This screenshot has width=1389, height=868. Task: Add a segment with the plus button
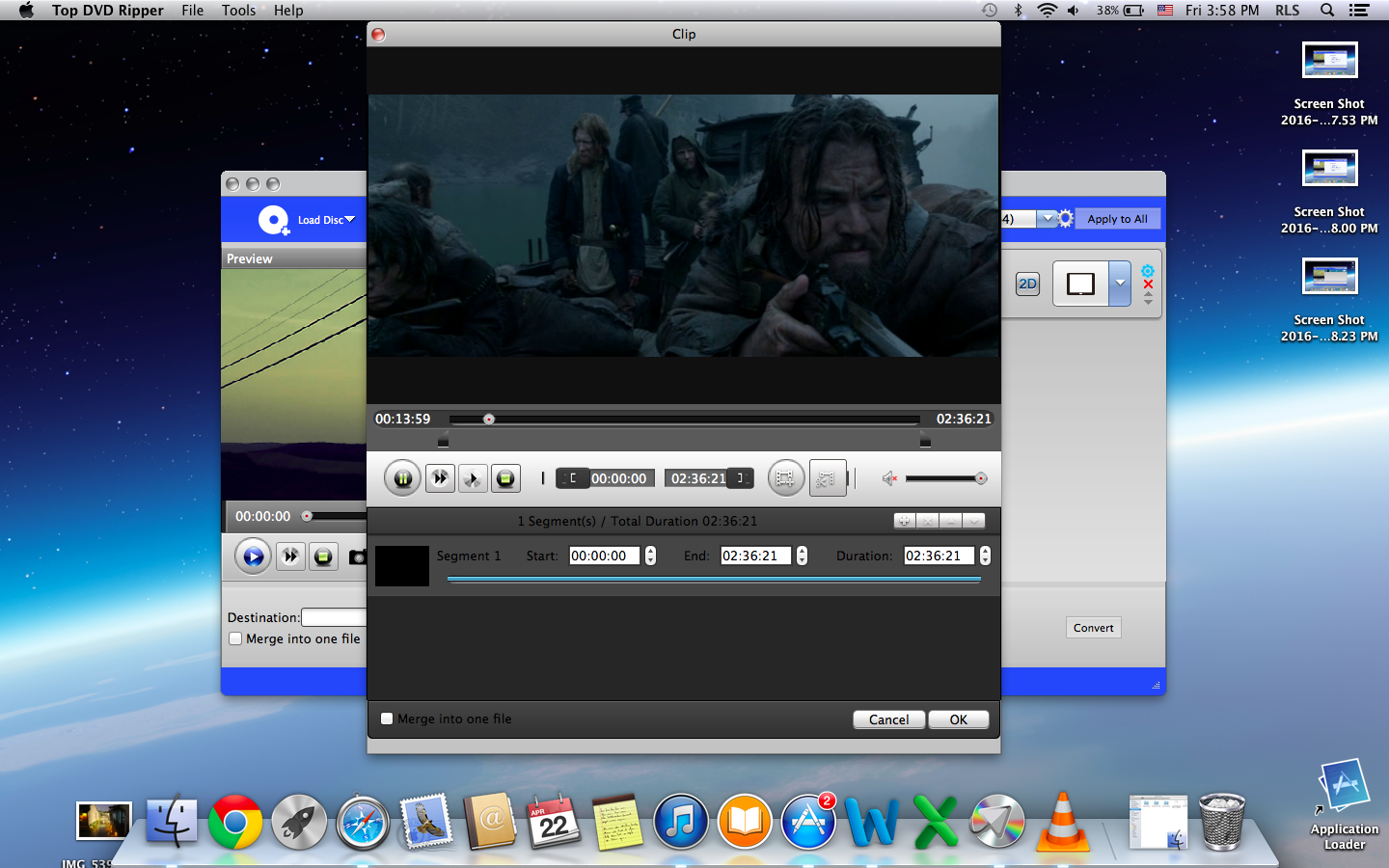pos(904,521)
